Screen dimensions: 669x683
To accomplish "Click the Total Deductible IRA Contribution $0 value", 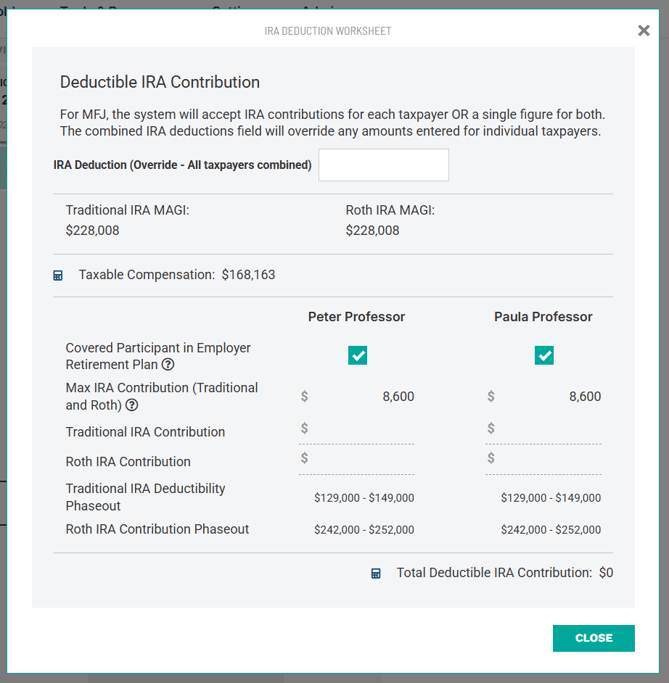I will pyautogui.click(x=606, y=573).
